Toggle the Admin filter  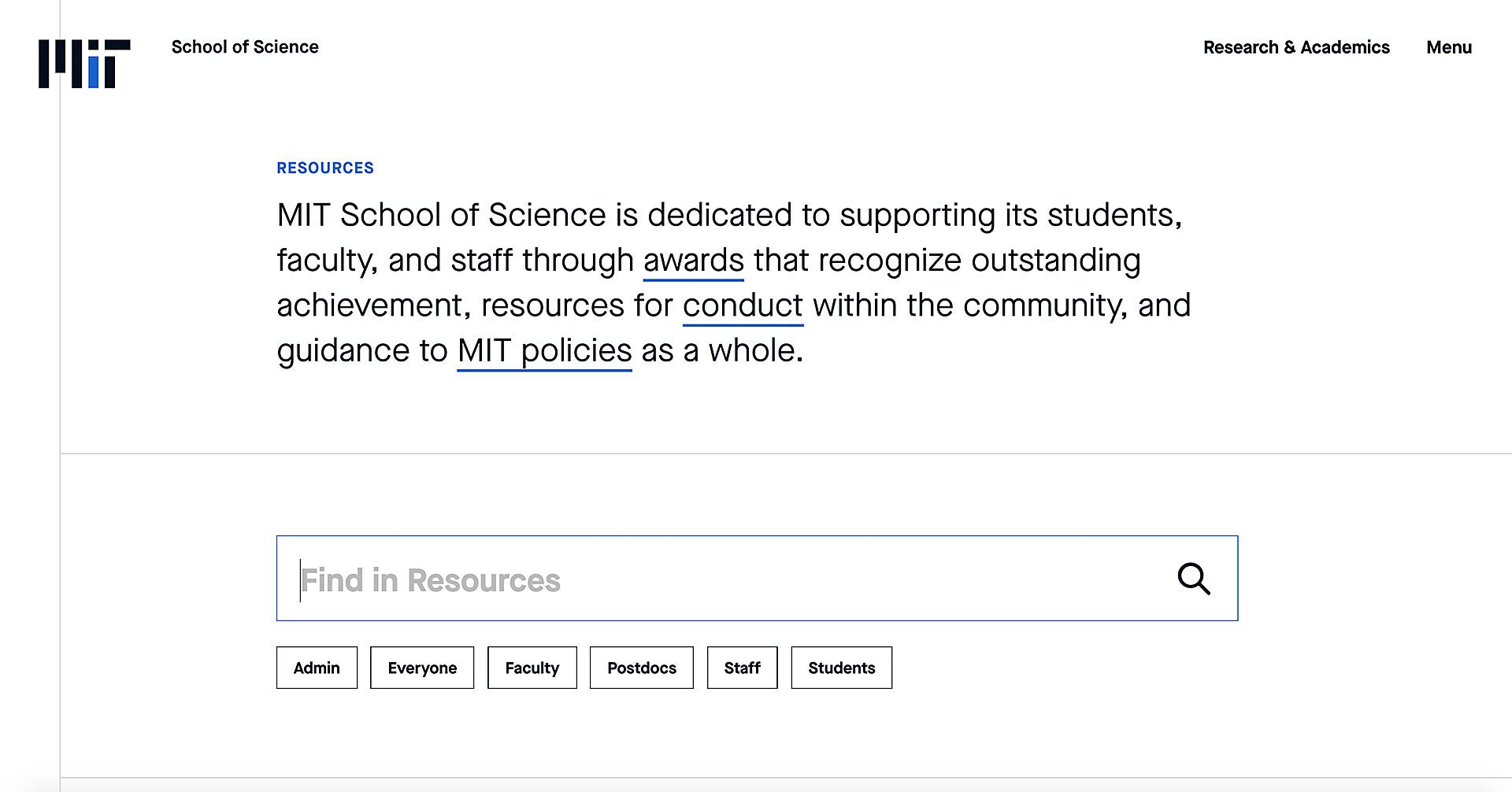pyautogui.click(x=317, y=668)
